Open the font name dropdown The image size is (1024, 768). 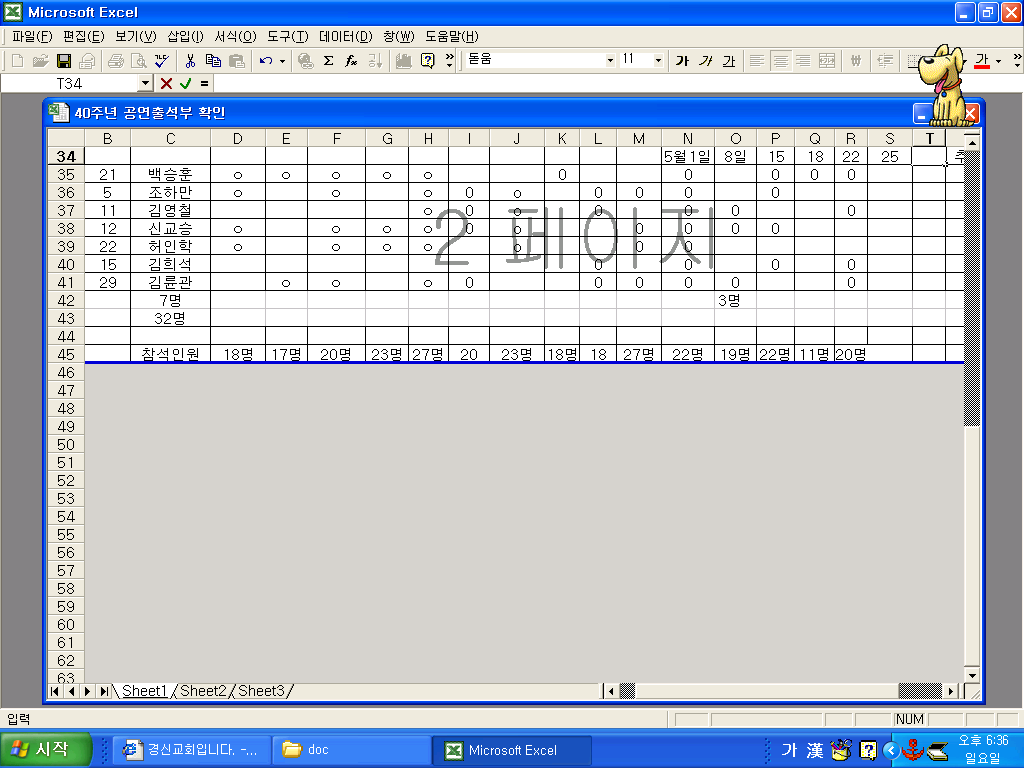[610, 61]
